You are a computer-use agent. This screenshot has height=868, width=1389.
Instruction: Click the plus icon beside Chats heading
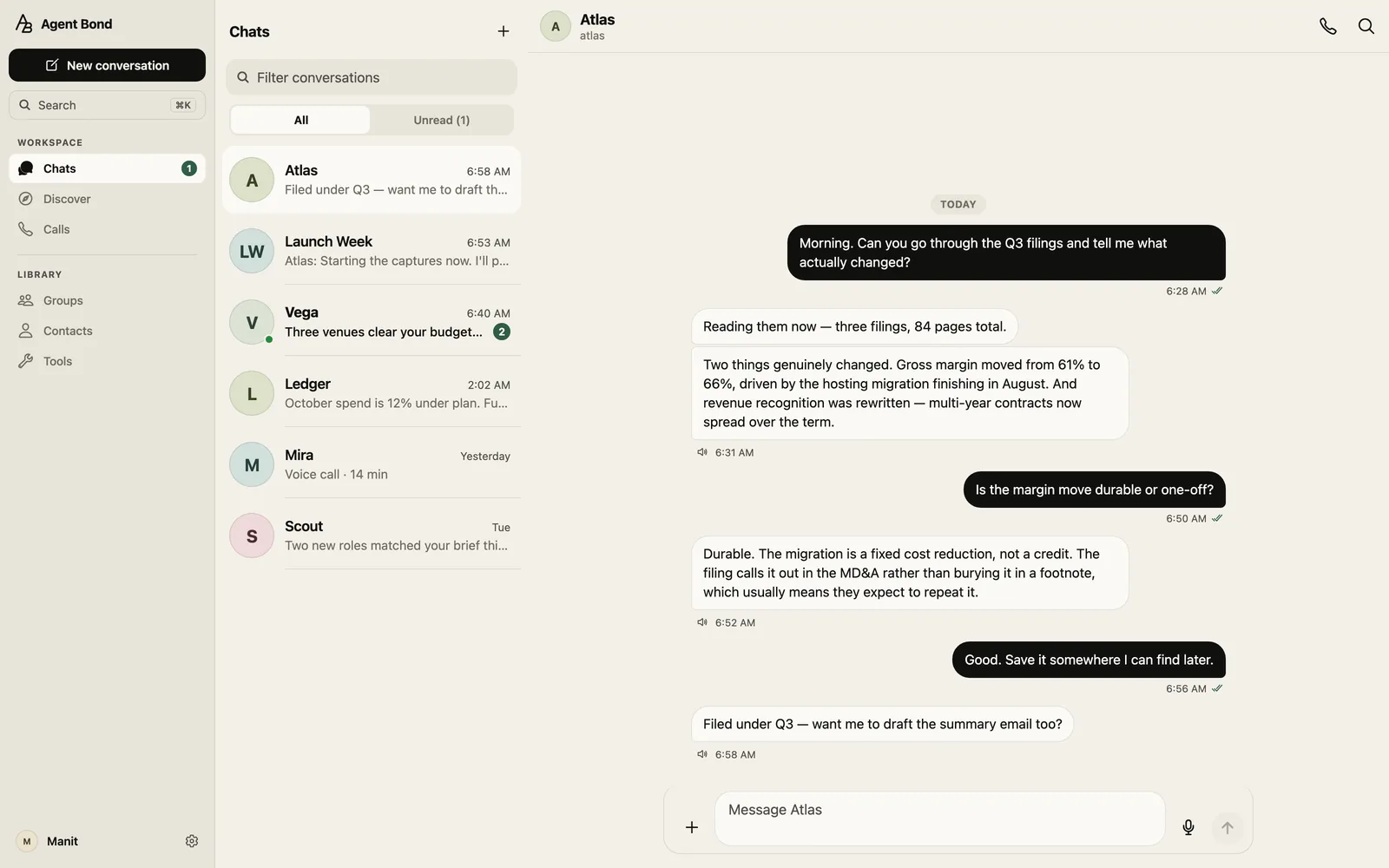504,31
